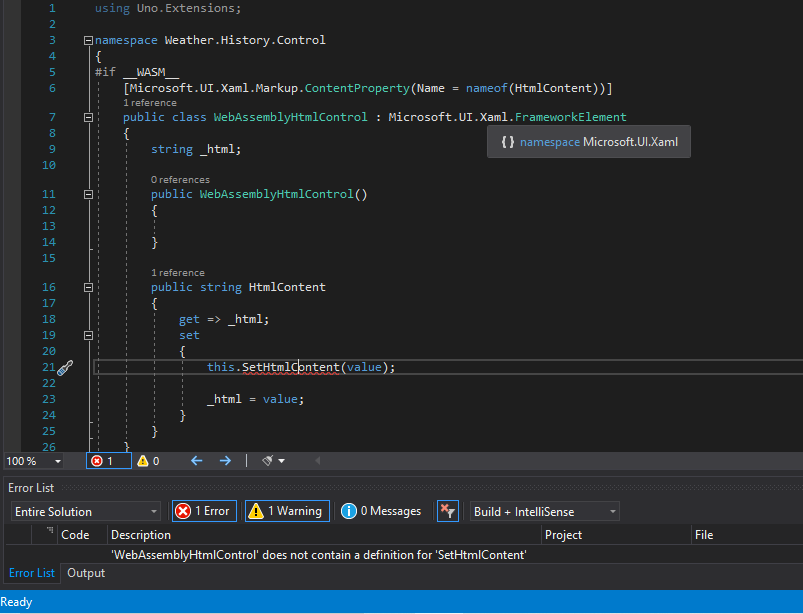The image size is (803, 614).
Task: Toggle the 0 Messages filter button
Action: point(380,511)
